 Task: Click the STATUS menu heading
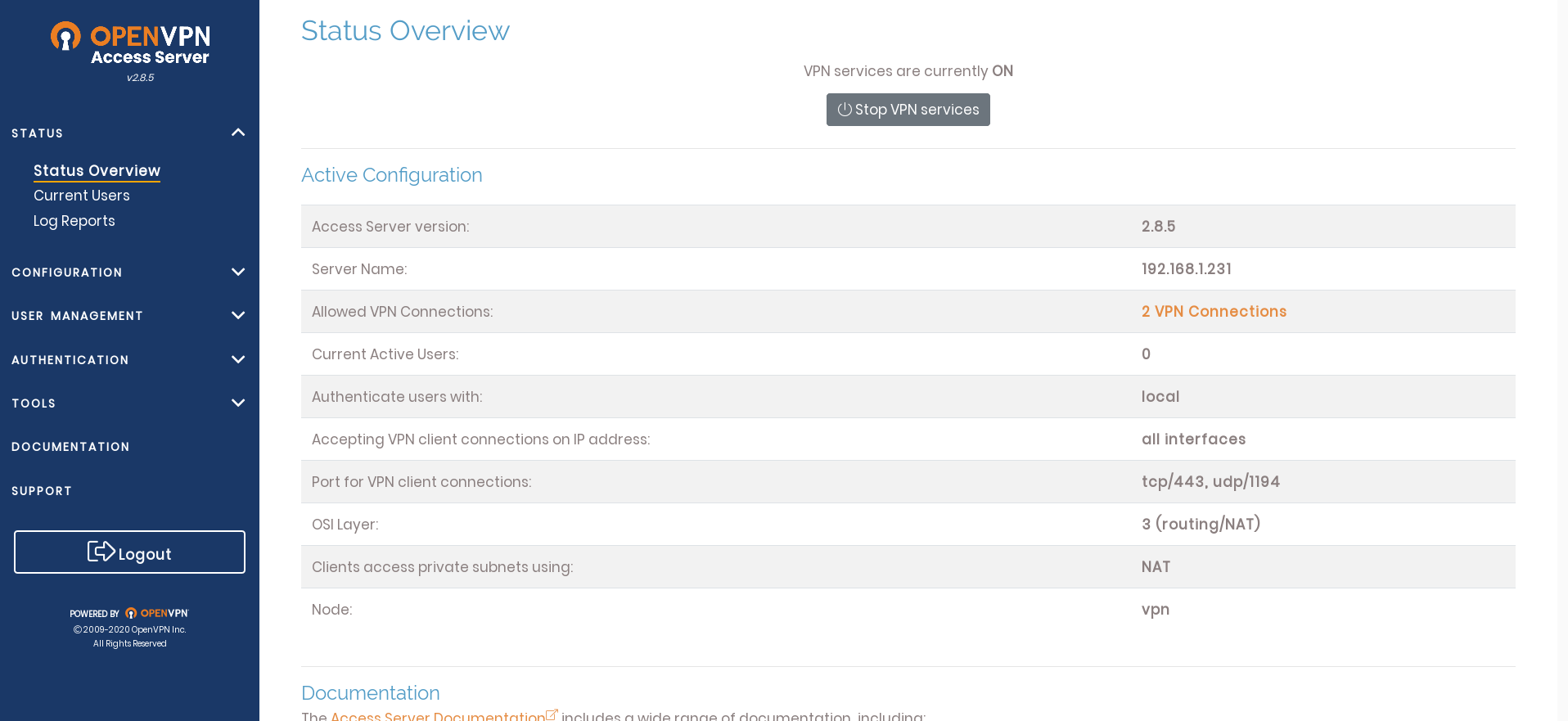38,133
